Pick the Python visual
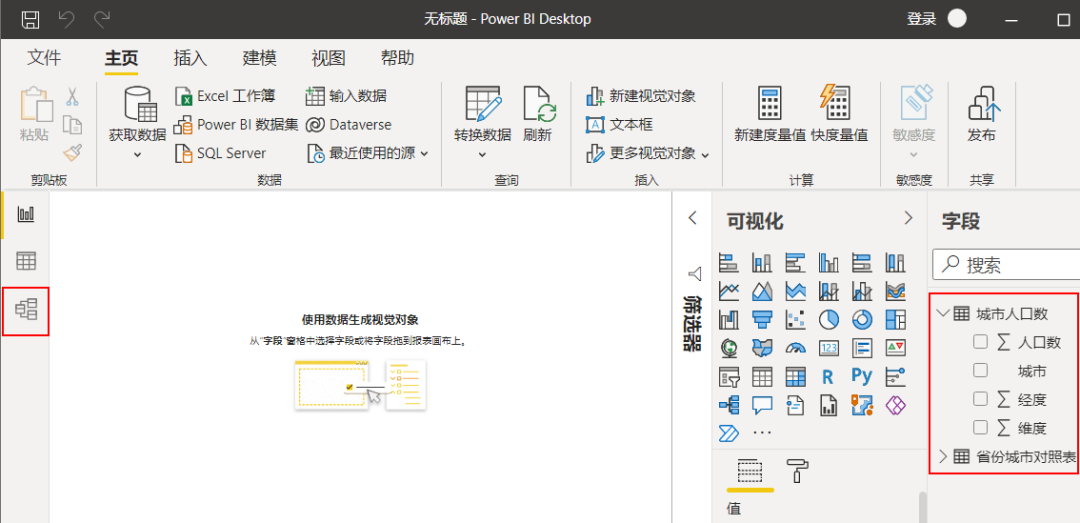1080x523 pixels. (x=862, y=376)
